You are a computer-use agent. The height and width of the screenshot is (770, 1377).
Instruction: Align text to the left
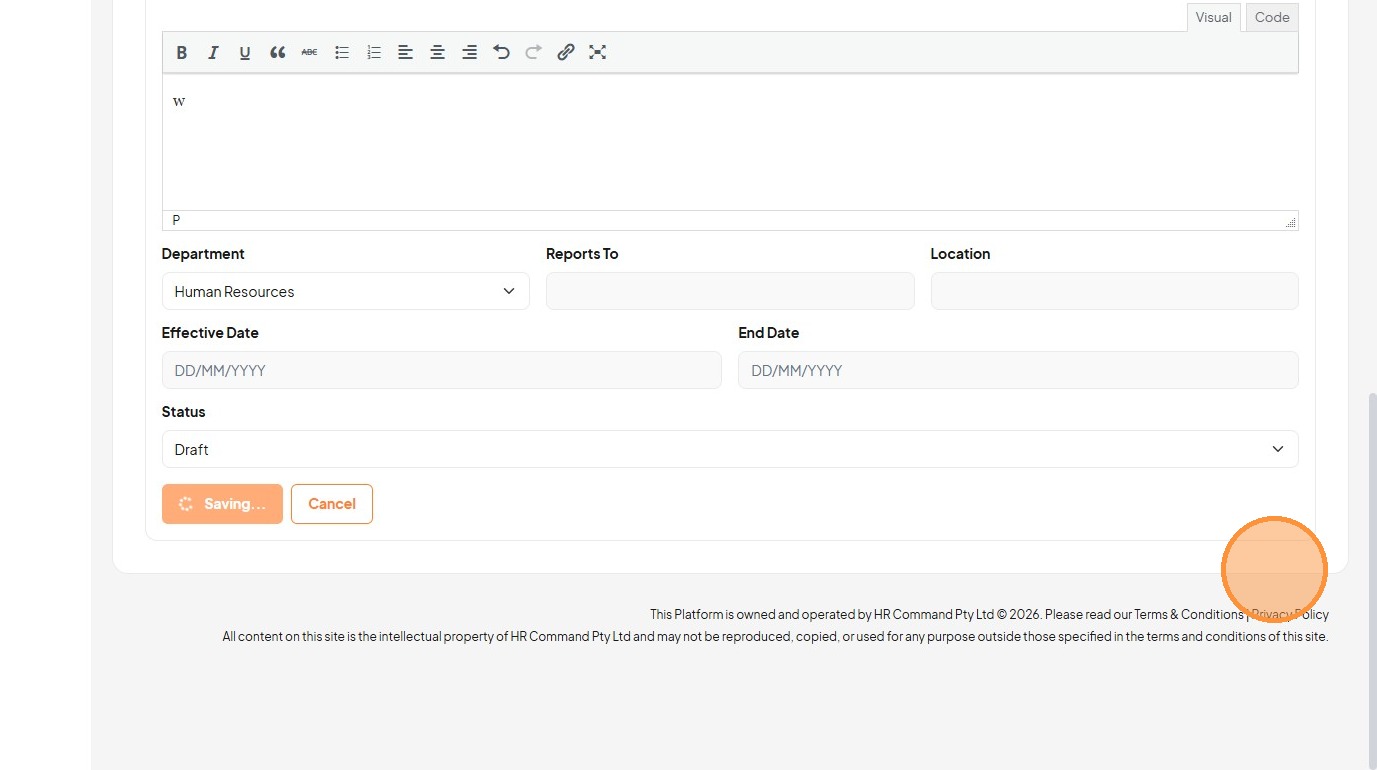[x=405, y=53]
